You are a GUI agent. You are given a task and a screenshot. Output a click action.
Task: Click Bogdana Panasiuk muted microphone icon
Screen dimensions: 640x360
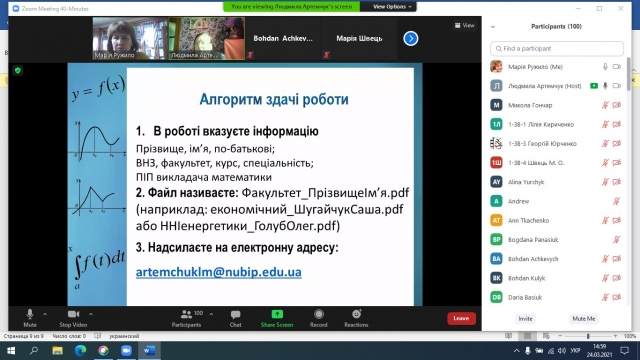(617, 240)
